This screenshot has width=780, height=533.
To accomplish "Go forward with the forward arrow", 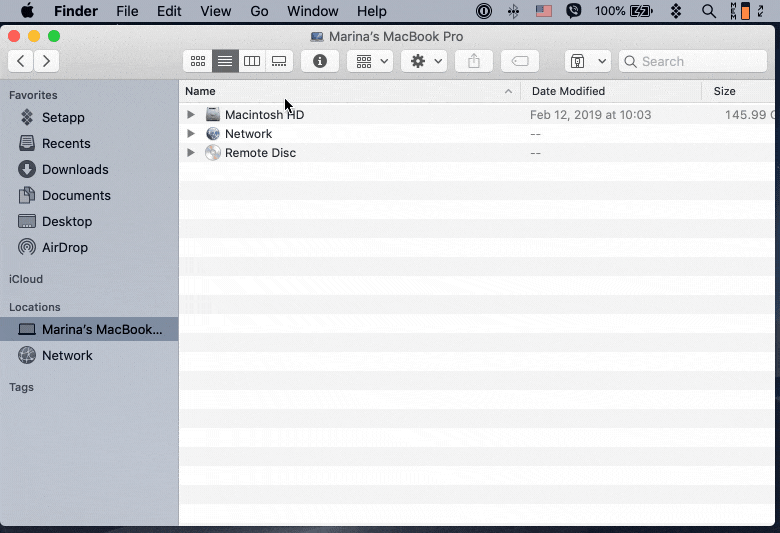I will tap(46, 61).
